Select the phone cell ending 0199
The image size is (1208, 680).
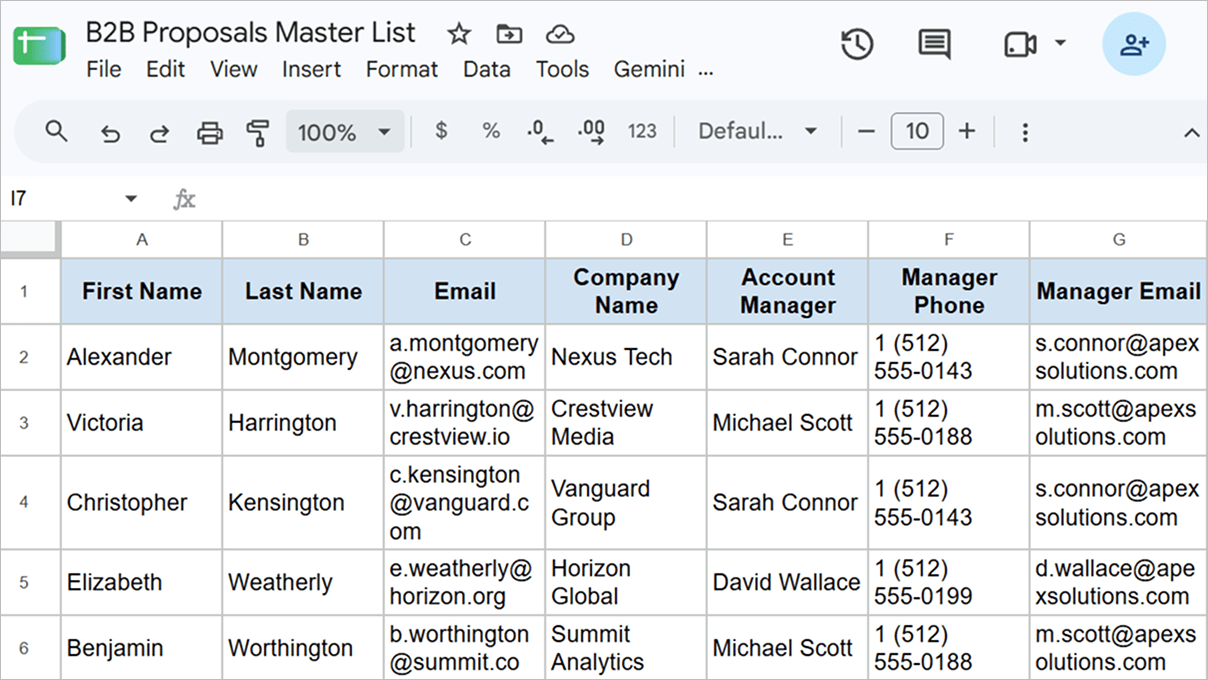coord(949,582)
